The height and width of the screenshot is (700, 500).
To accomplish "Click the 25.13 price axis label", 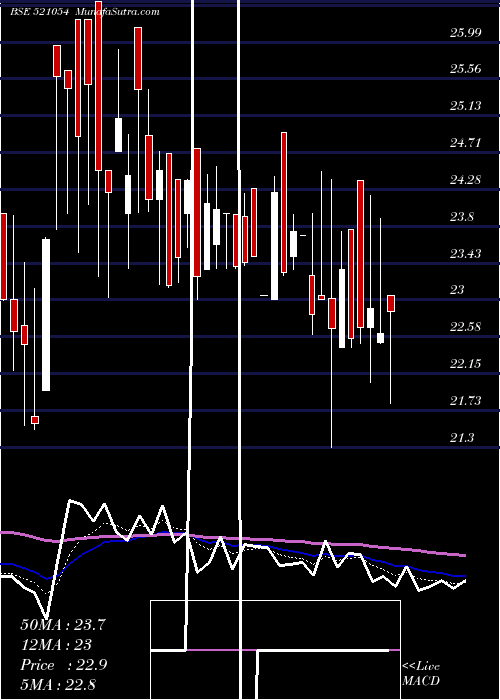I will tap(466, 106).
